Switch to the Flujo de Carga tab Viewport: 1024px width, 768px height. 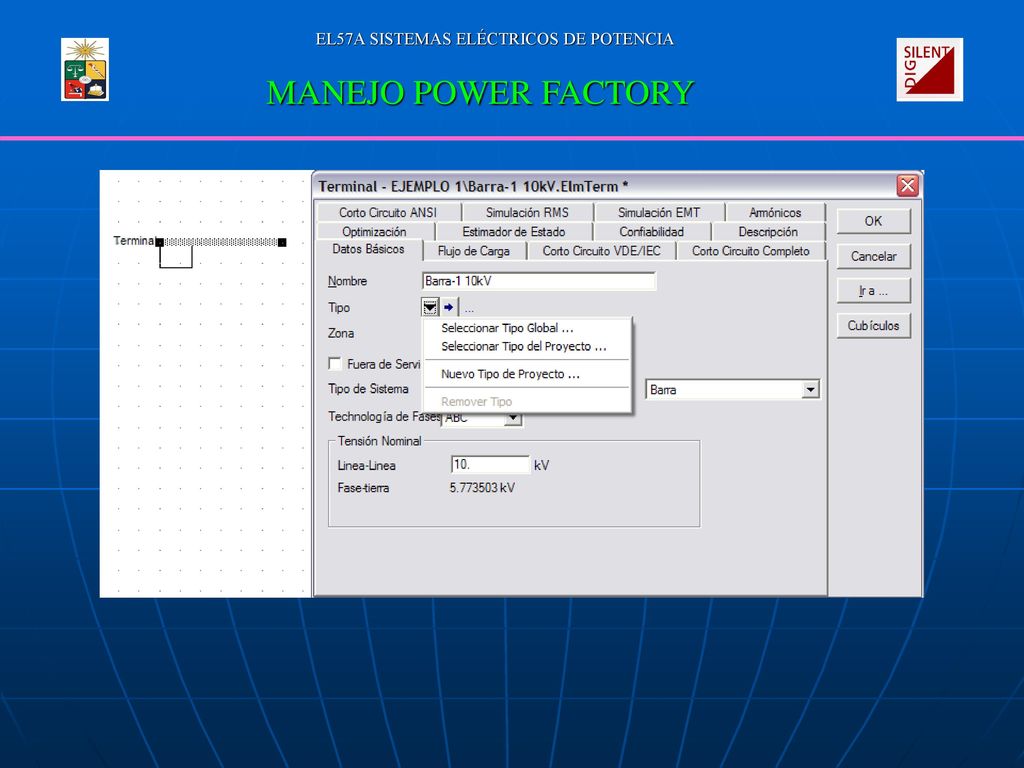coord(473,251)
